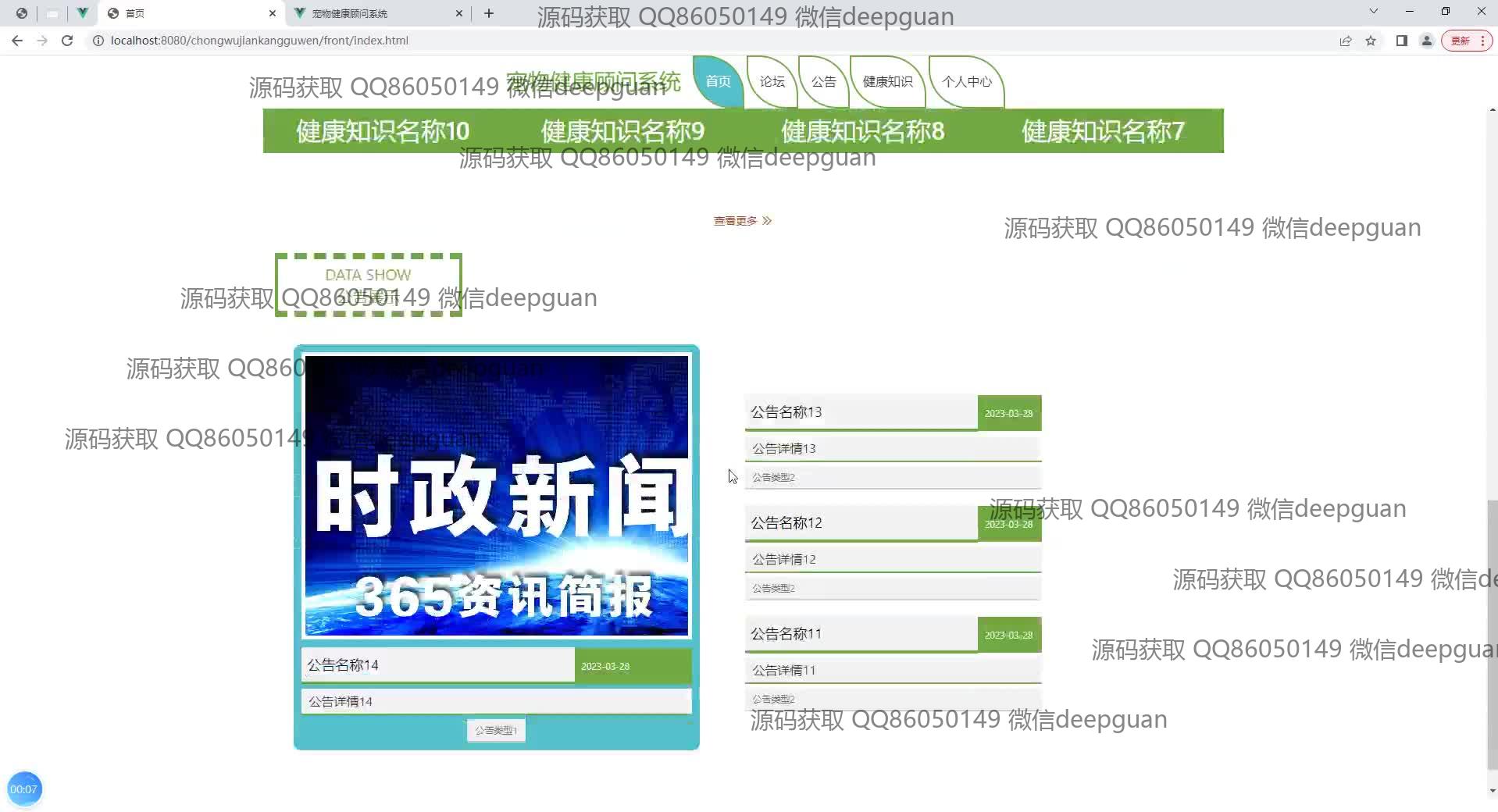This screenshot has width=1498, height=812.
Task: Click the 公告详情14 text
Action: tap(497, 701)
